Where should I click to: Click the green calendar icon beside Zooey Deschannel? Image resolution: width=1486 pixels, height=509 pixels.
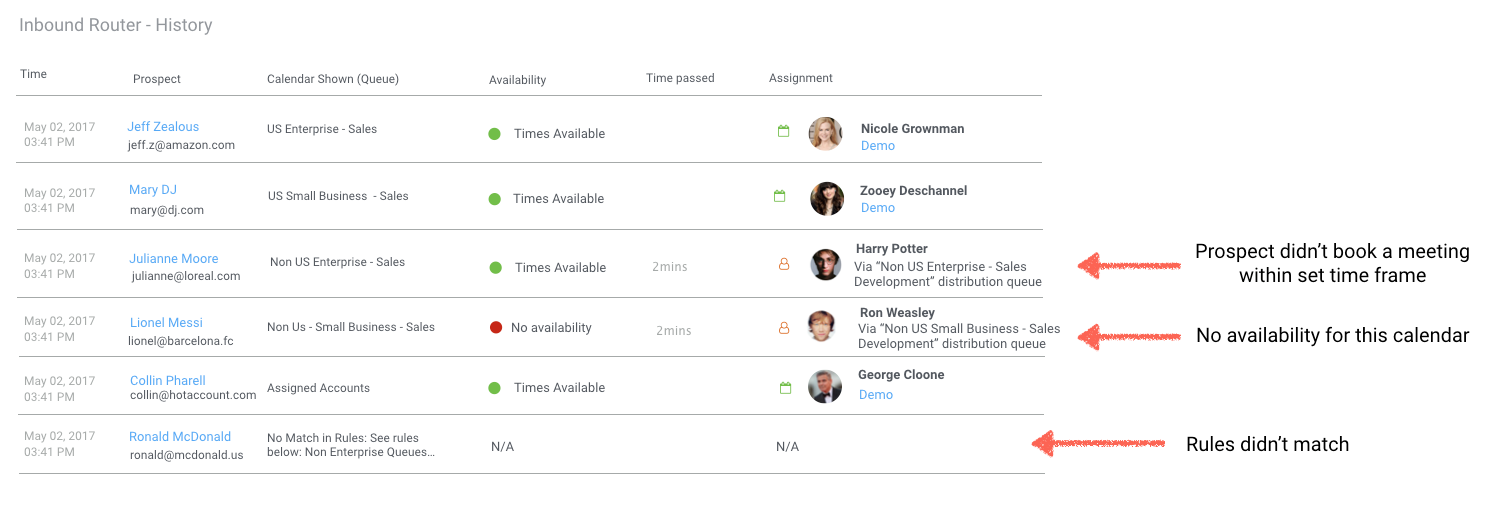tap(780, 196)
